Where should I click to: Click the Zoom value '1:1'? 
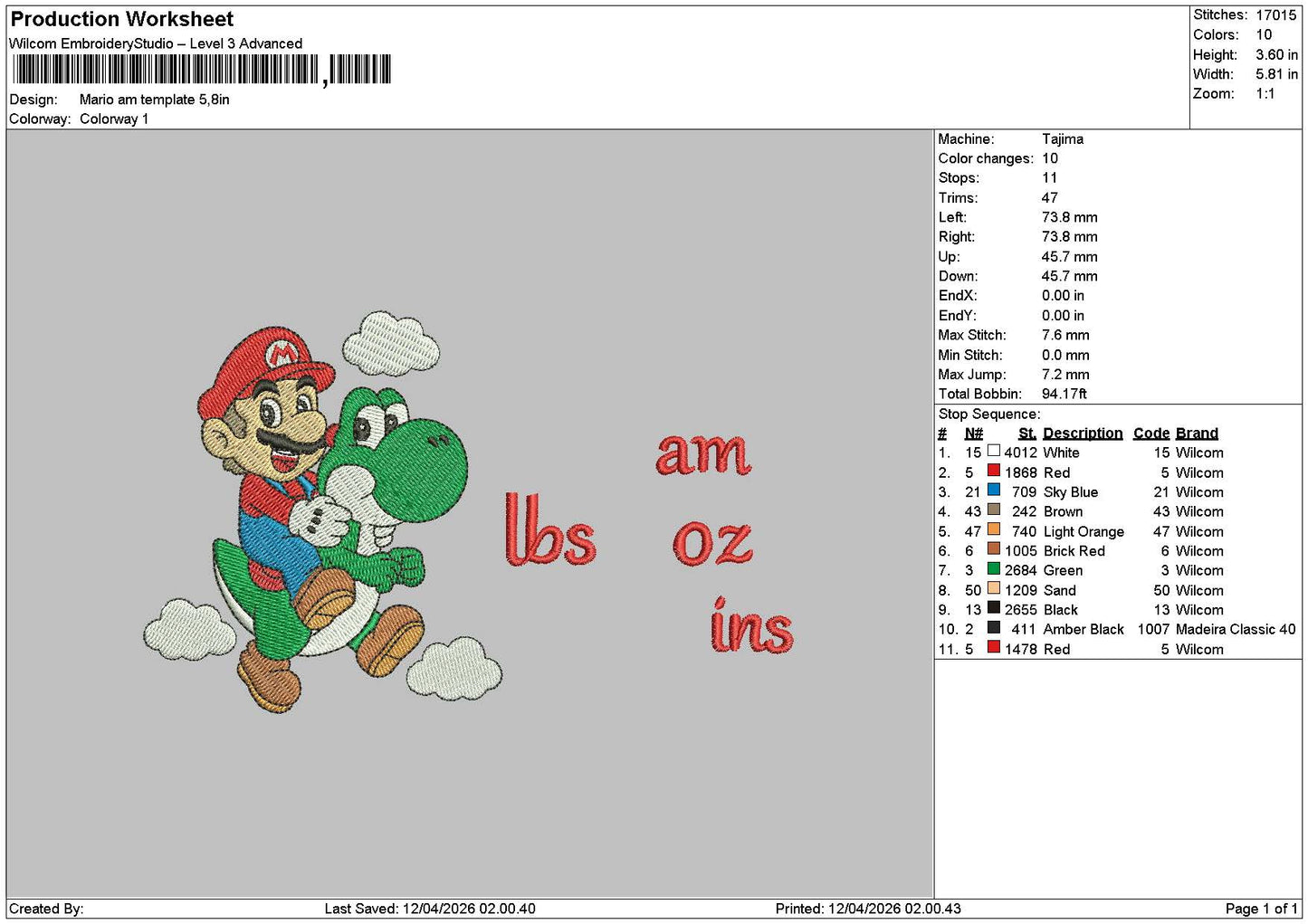[x=1265, y=94]
